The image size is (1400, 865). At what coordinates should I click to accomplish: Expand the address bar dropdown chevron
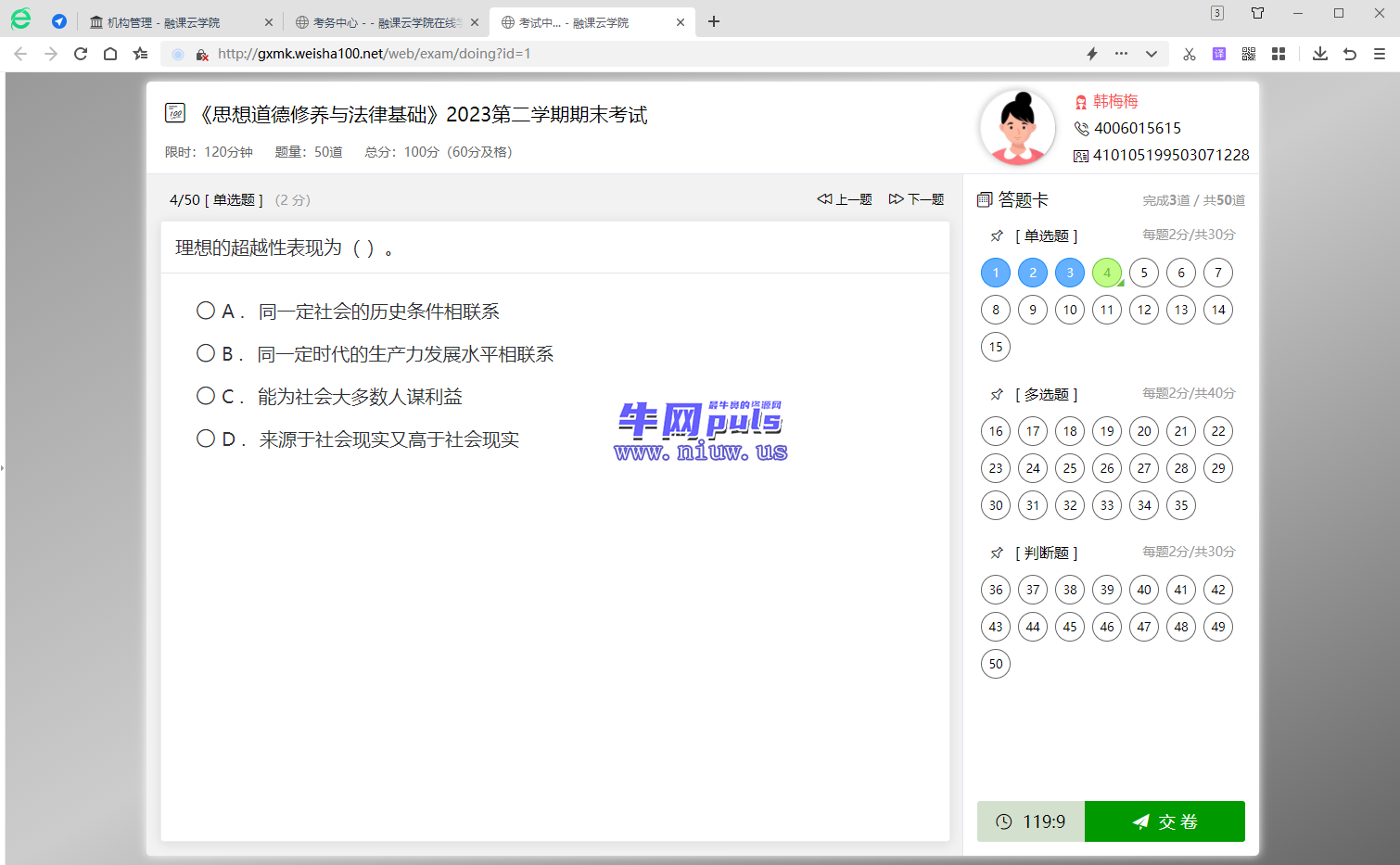tap(1152, 54)
